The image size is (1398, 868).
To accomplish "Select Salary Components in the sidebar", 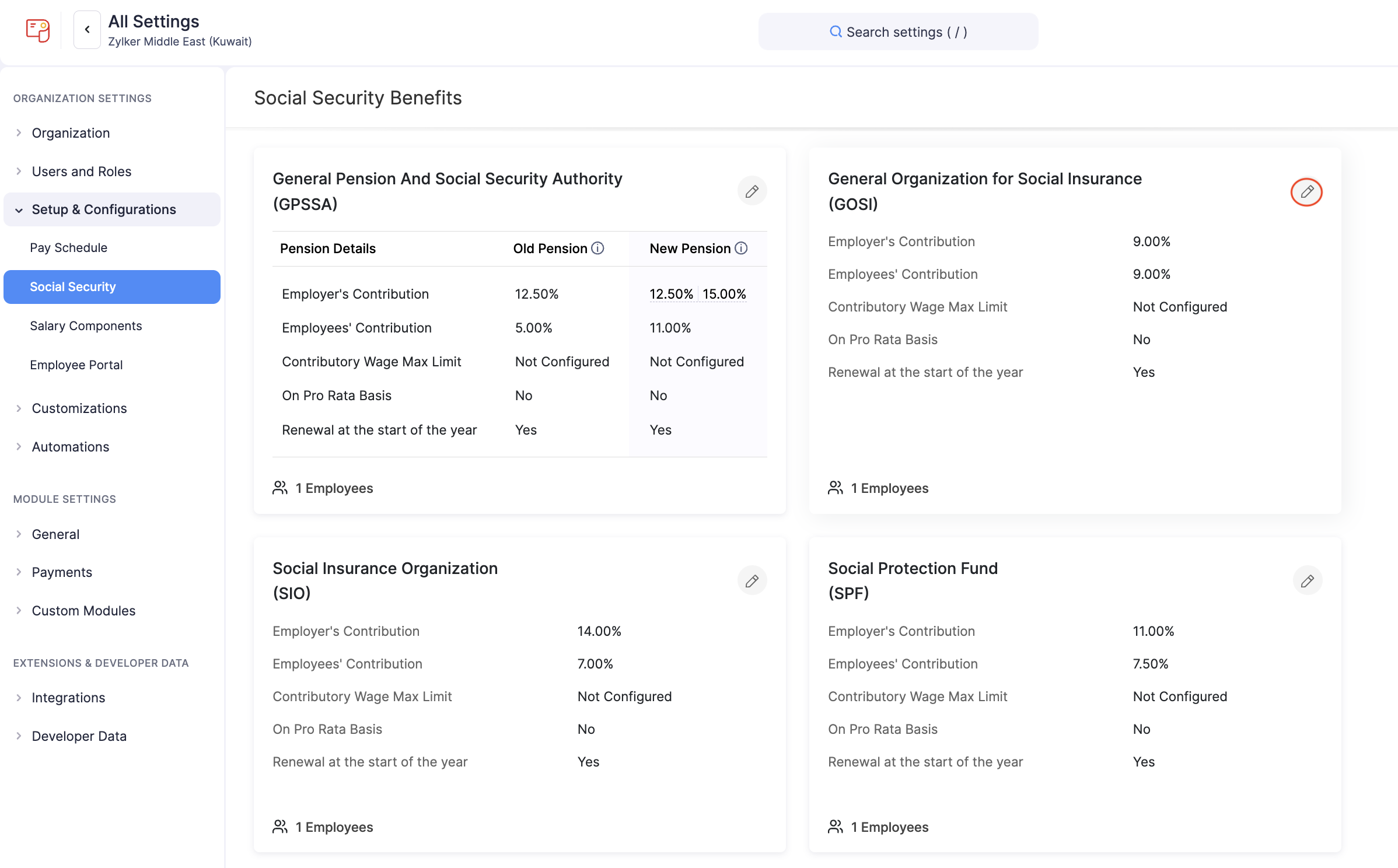I will click(86, 325).
